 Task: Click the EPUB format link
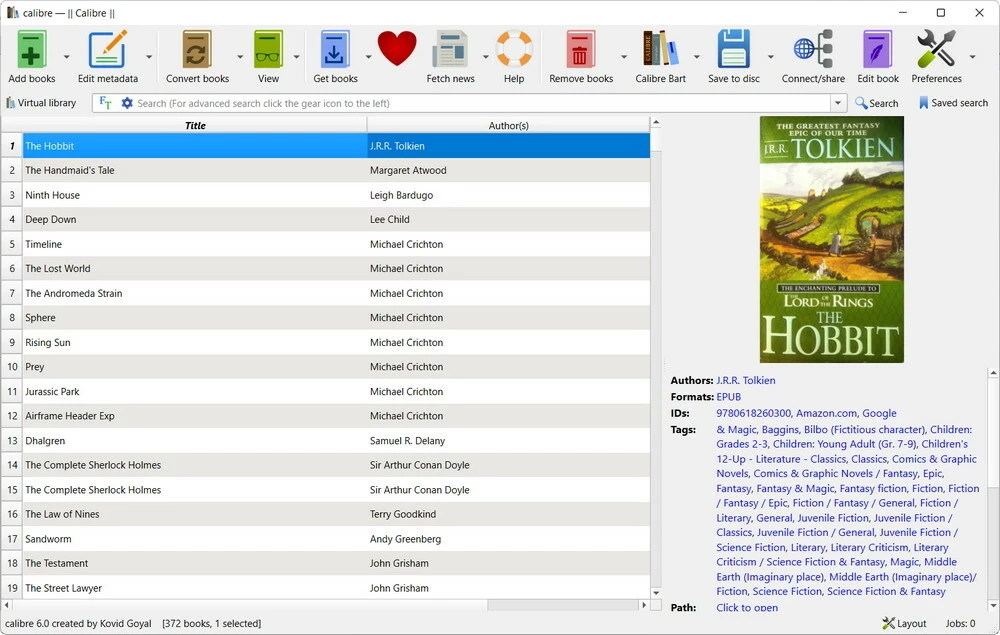728,397
